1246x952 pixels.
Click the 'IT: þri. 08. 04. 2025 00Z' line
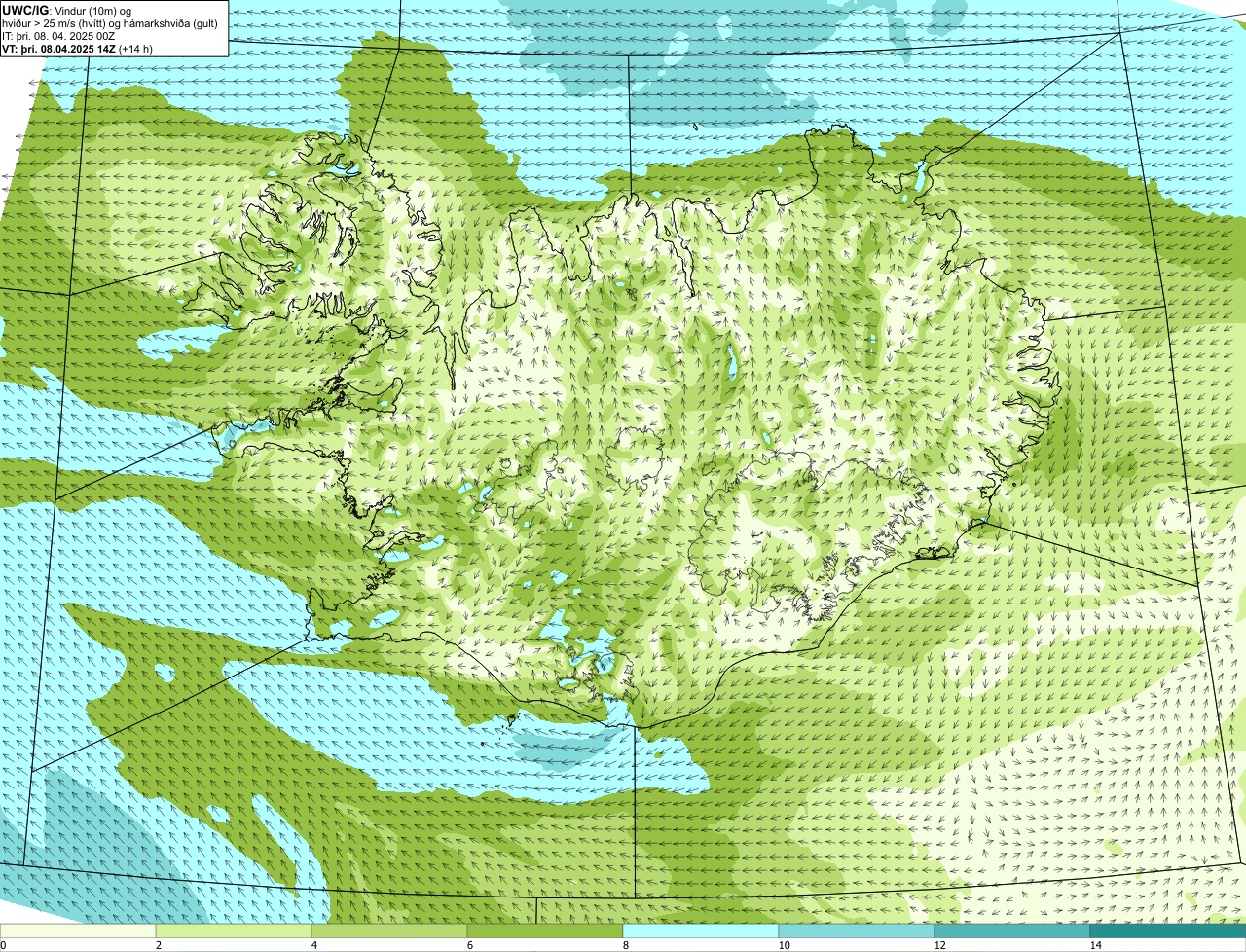click(x=58, y=35)
